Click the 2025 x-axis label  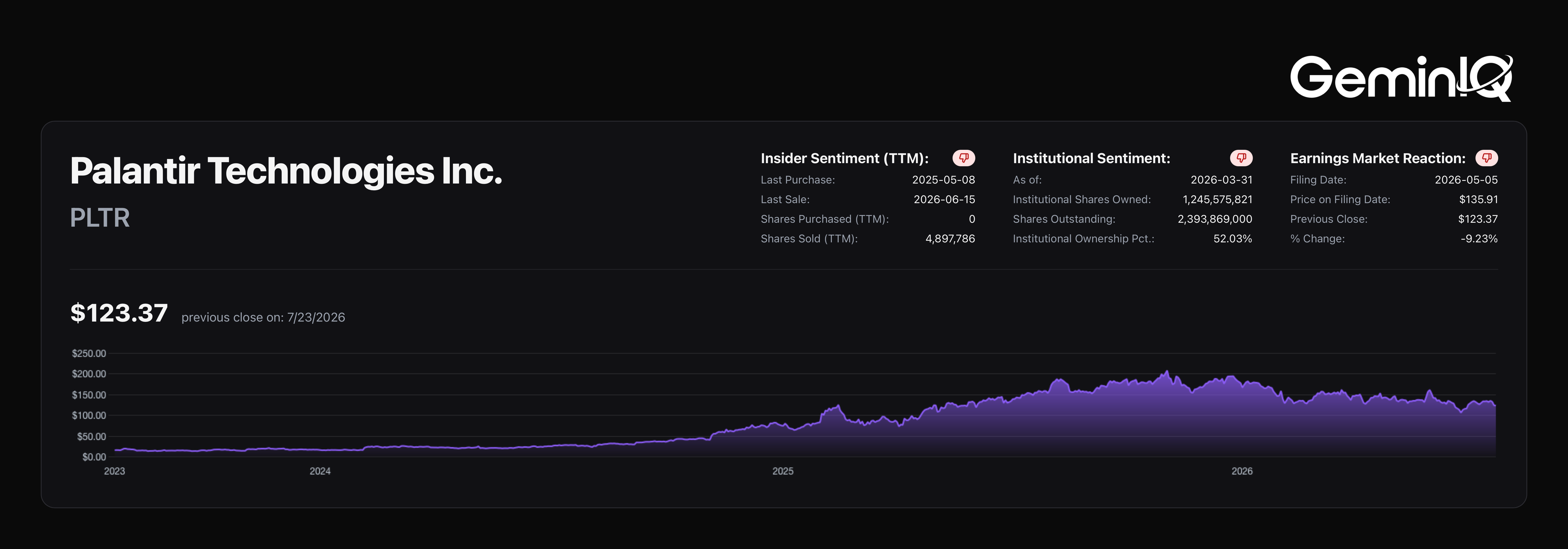783,471
